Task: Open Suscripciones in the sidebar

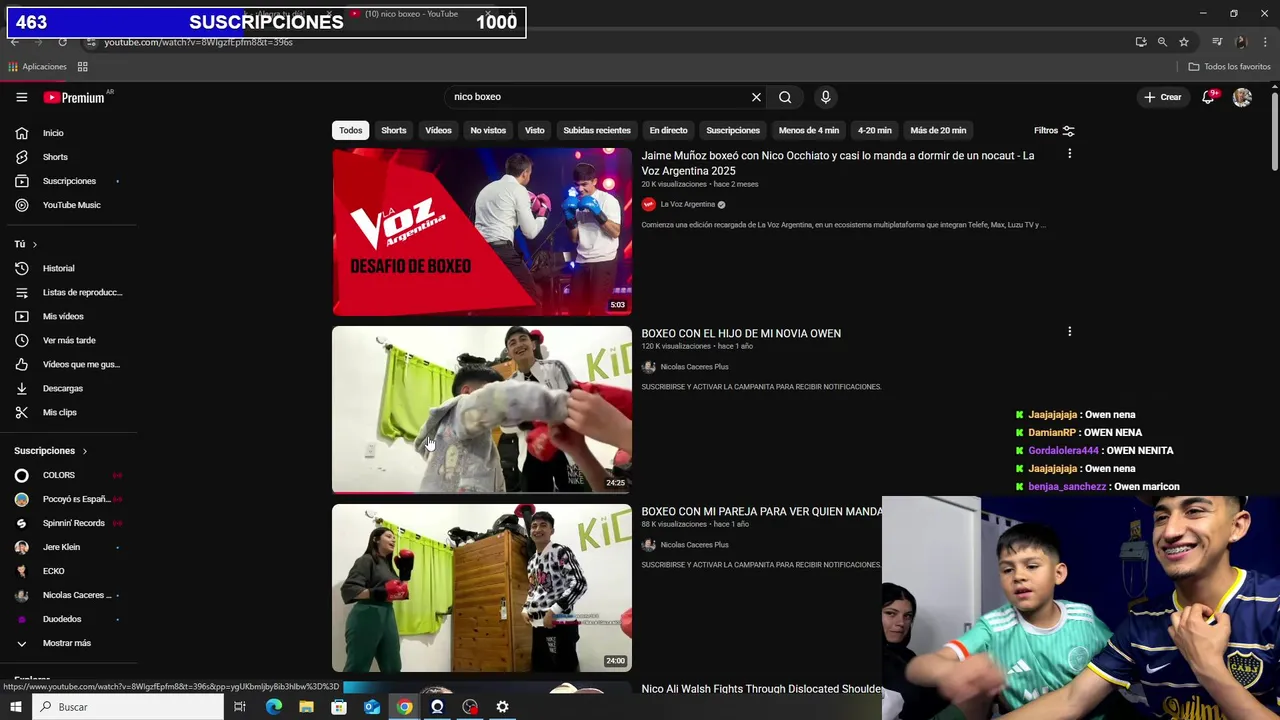Action: 67,181
